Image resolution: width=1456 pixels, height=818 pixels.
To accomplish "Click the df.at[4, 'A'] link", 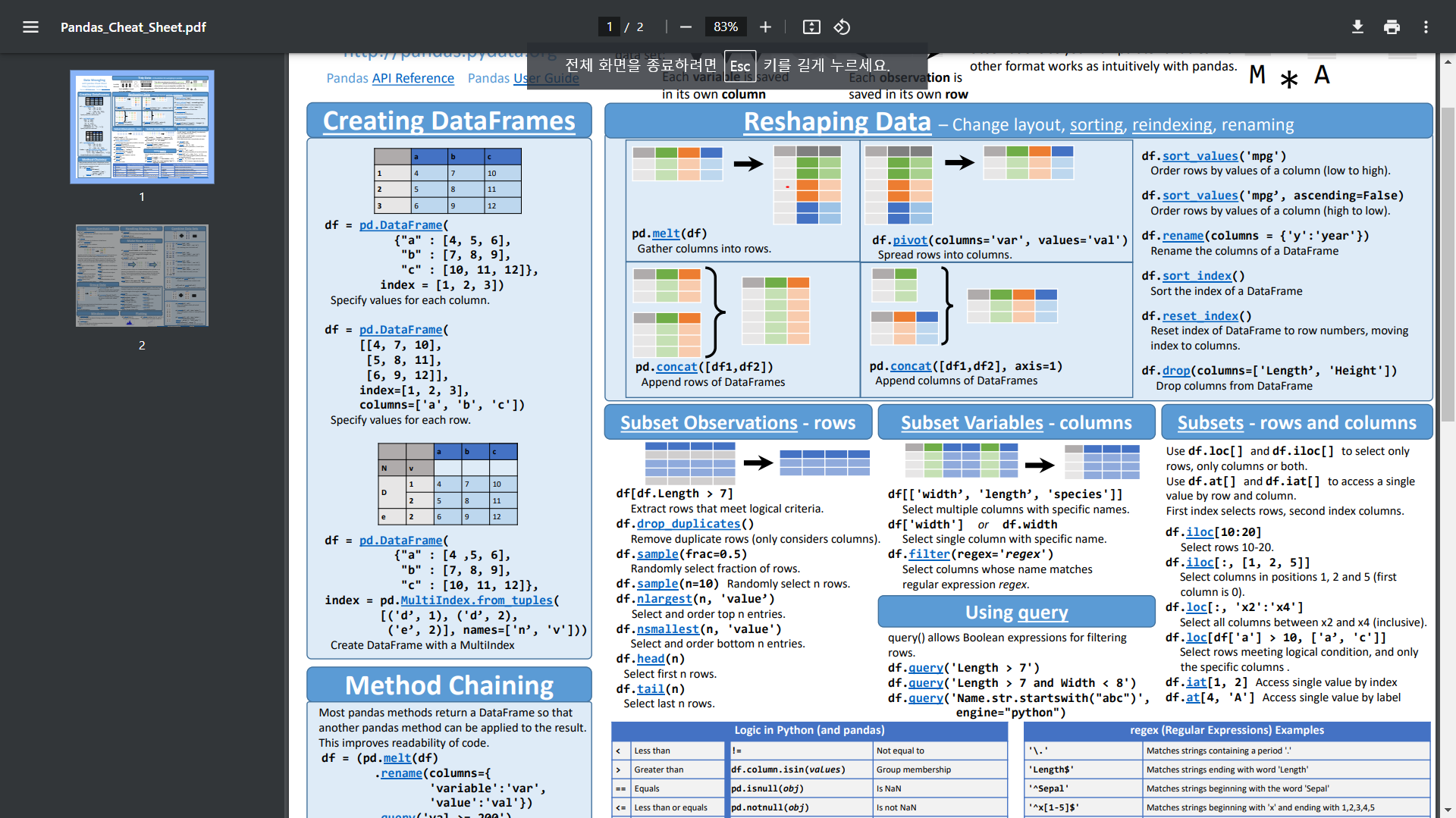I will pos(1194,697).
